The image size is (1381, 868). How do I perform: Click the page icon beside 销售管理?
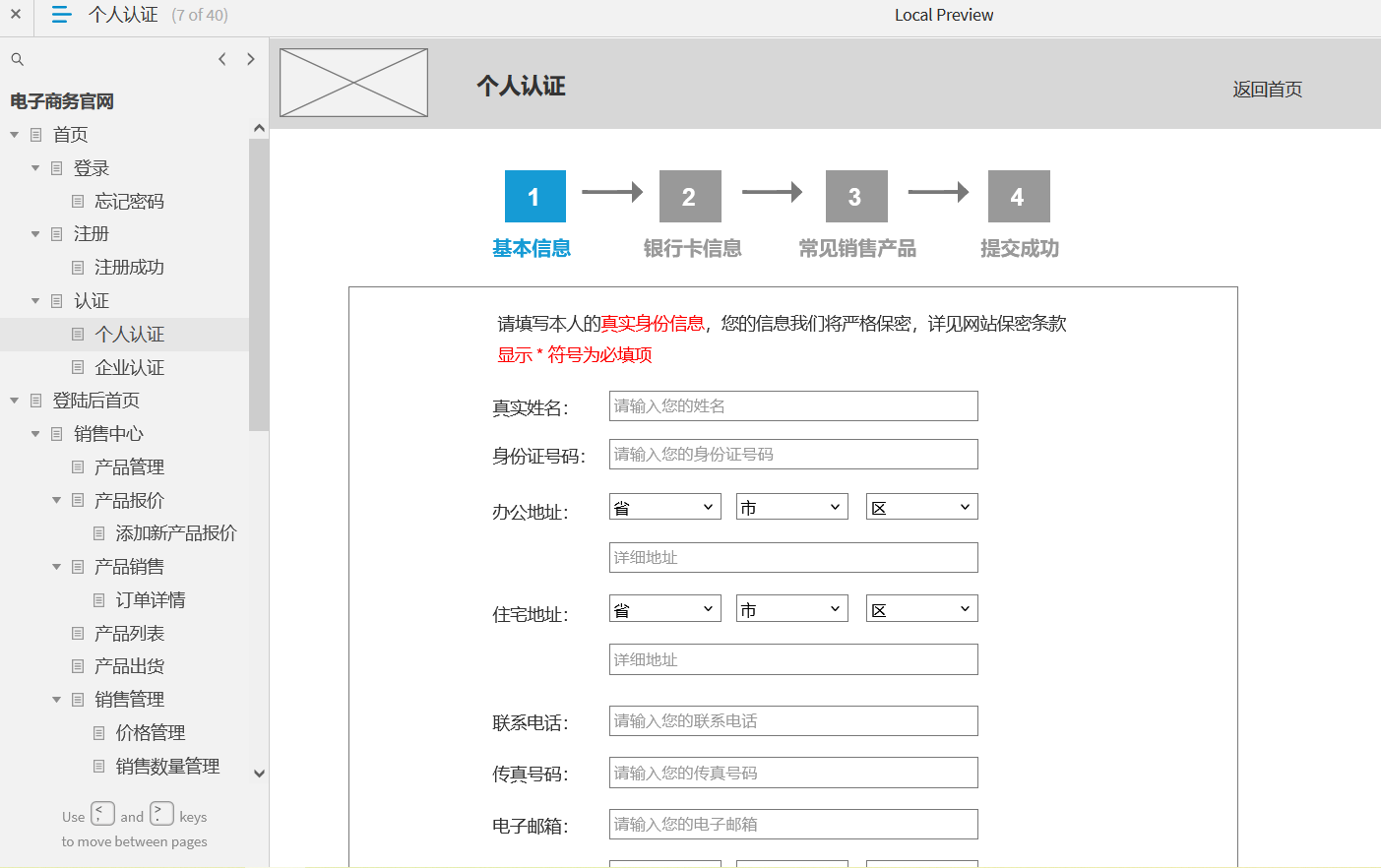[78, 700]
